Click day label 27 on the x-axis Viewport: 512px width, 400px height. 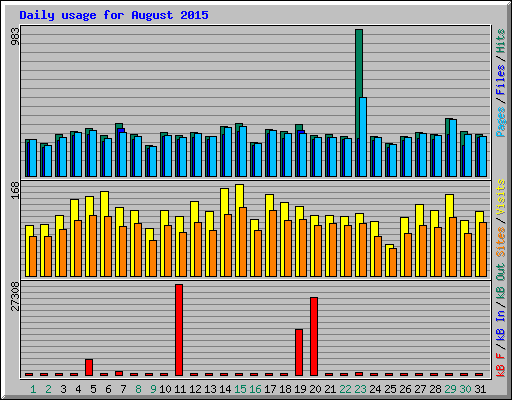point(420,389)
